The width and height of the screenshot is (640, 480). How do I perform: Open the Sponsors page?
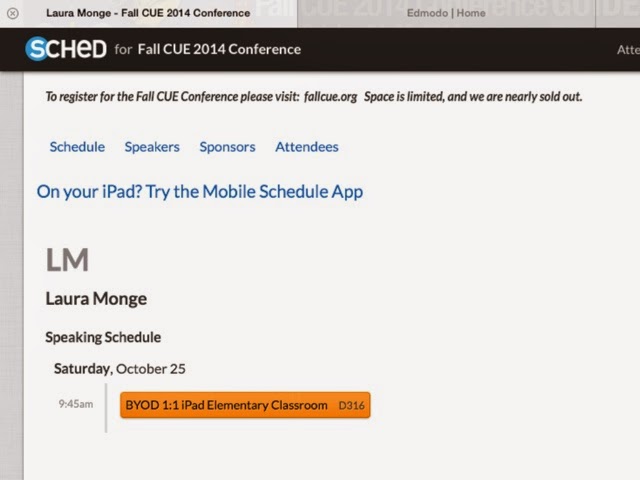227,147
